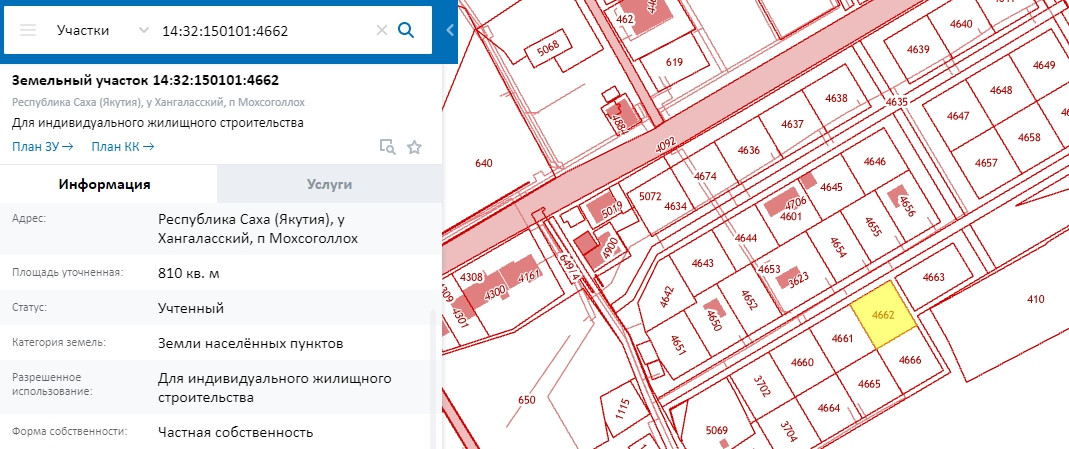Click the info panel vertical scrollbar

[x=431, y=378]
